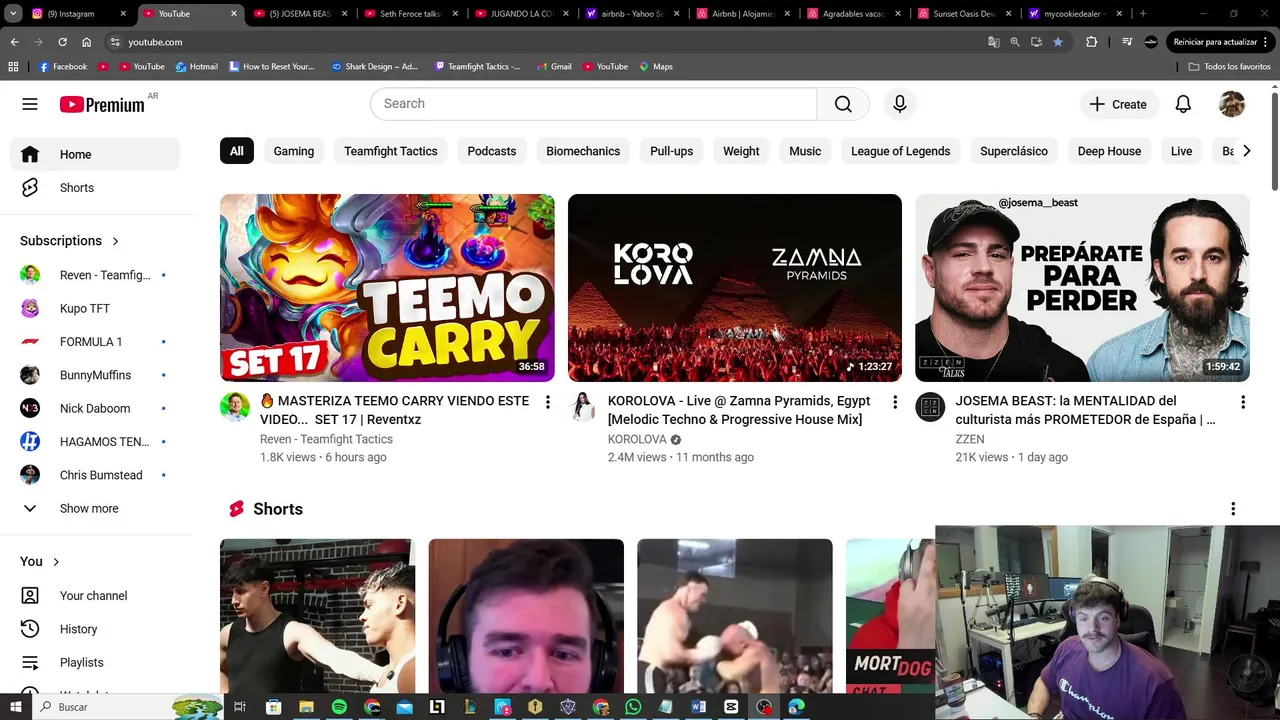Image resolution: width=1280 pixels, height=720 pixels.
Task: Click the translate page icon
Action: coord(994,42)
